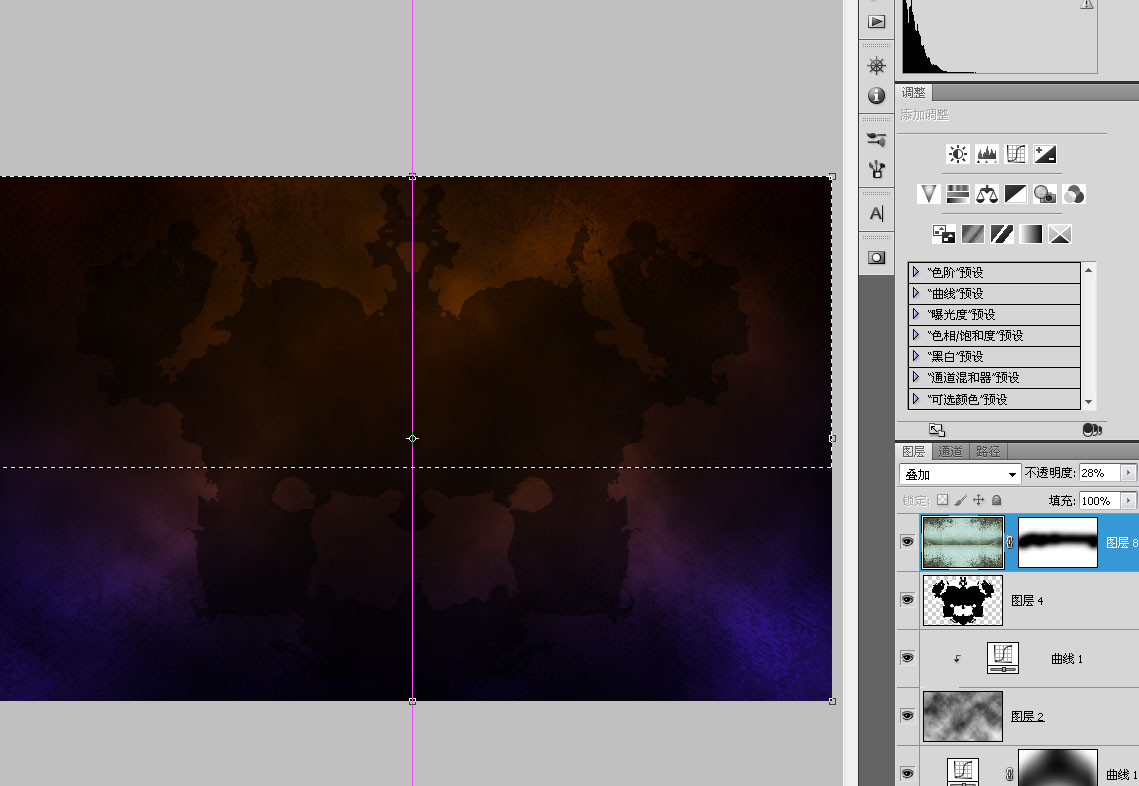Screen dimensions: 1139x786
Task: Click the 不透明度 opacity value field
Action: (1100, 473)
